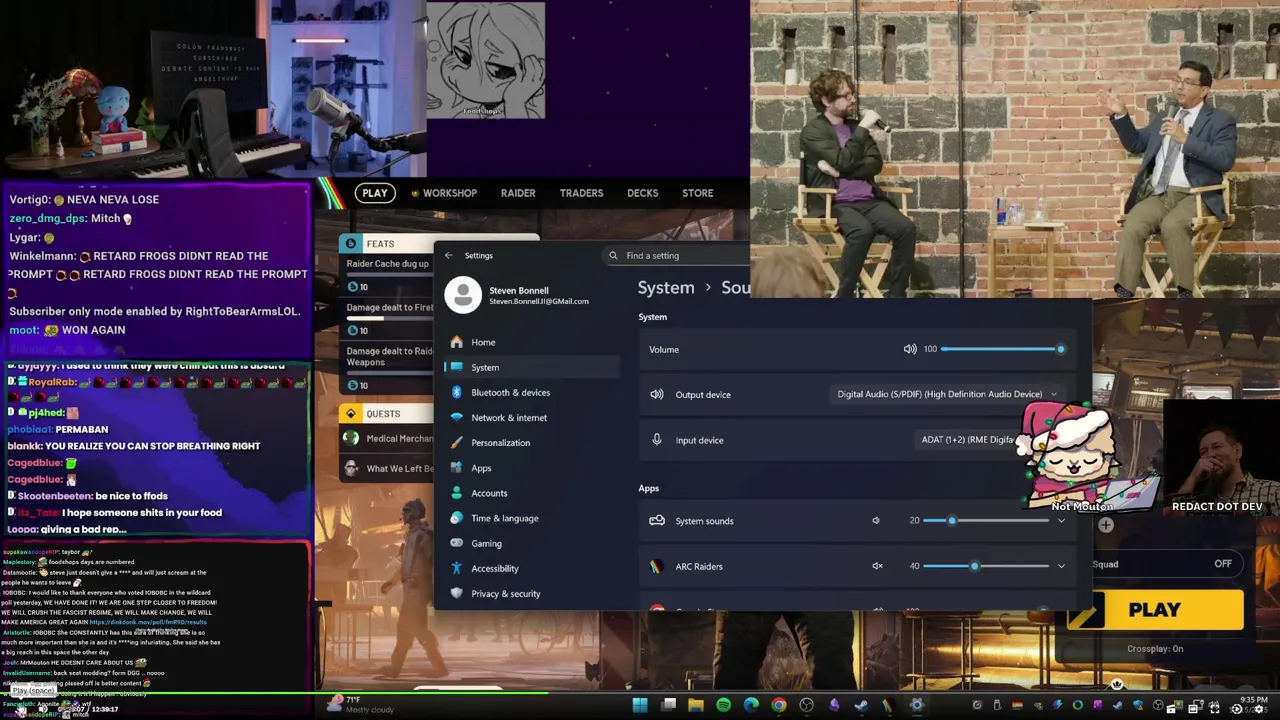Select the PLAY tab in ARC Raiders
The width and height of the screenshot is (1280, 720).
[x=375, y=193]
